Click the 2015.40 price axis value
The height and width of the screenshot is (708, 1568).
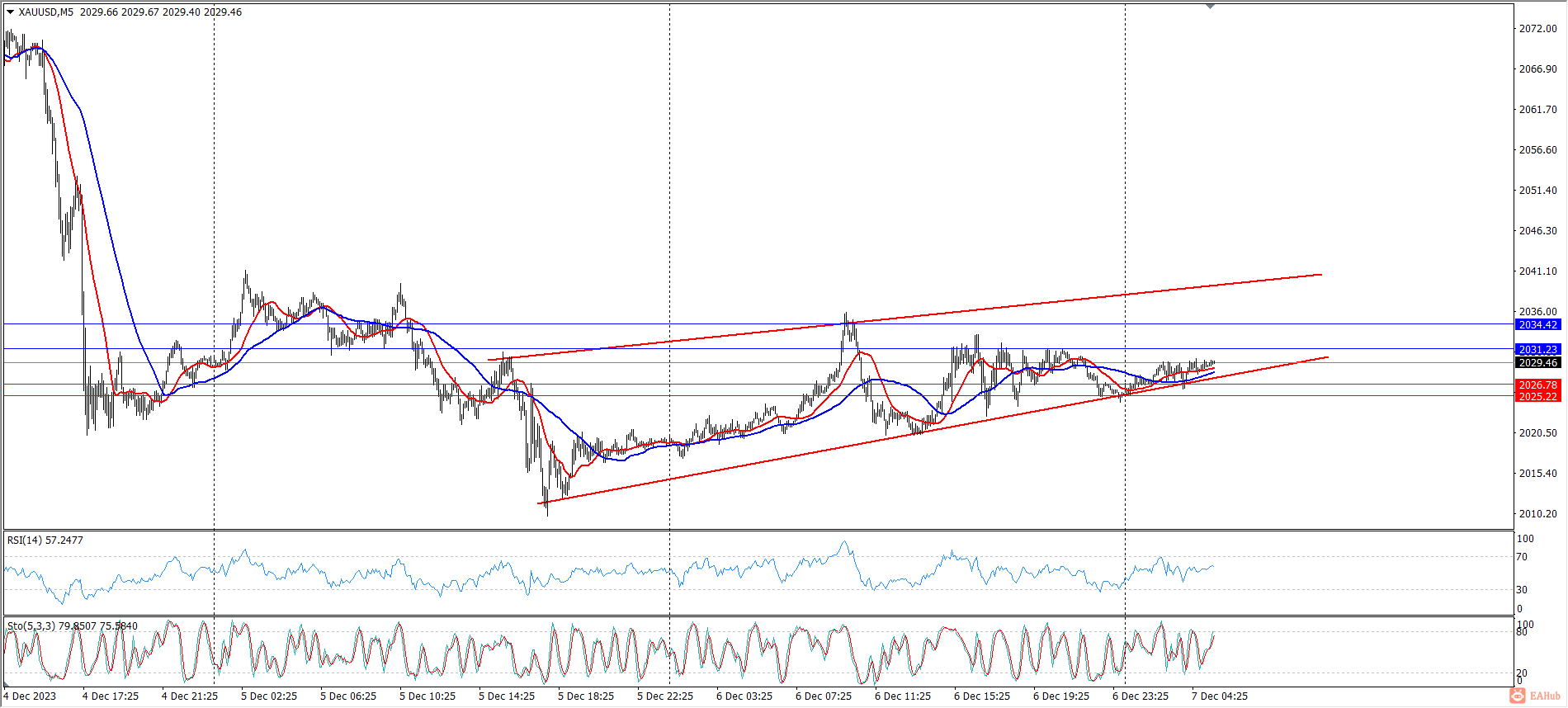(x=1538, y=474)
